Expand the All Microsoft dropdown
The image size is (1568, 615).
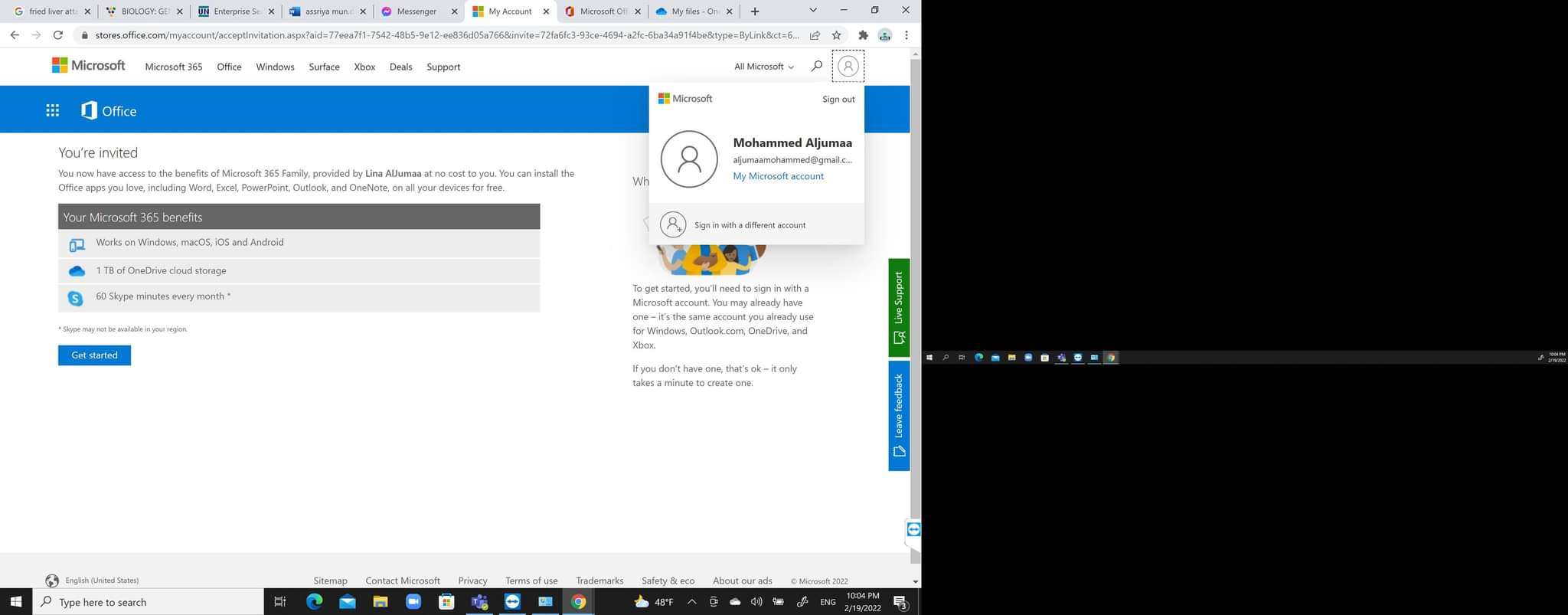tap(764, 67)
